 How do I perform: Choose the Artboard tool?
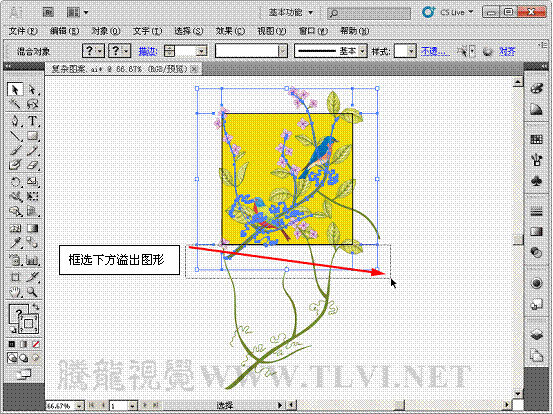point(15,277)
